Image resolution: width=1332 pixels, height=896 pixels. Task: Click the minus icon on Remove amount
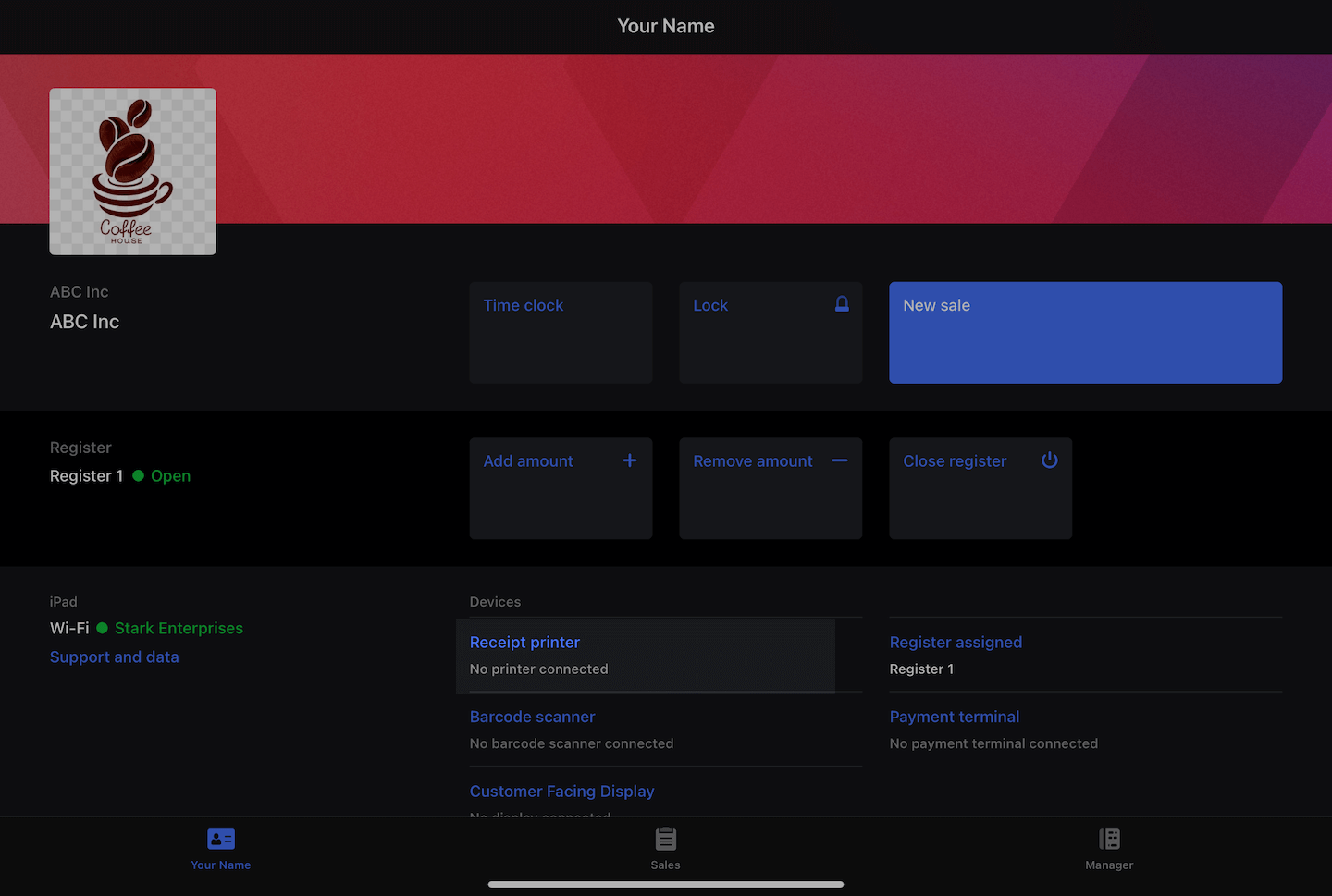[x=839, y=460]
